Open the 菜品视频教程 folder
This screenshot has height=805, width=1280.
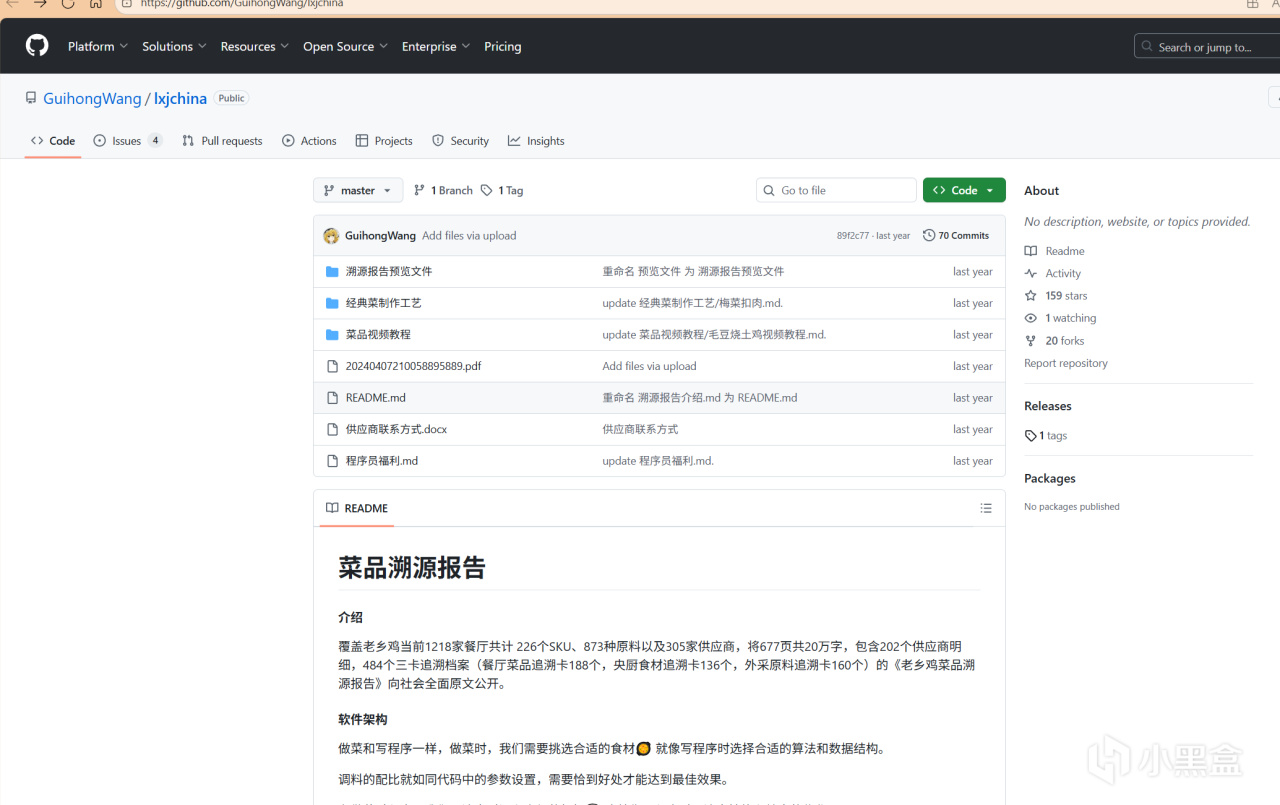coord(378,335)
